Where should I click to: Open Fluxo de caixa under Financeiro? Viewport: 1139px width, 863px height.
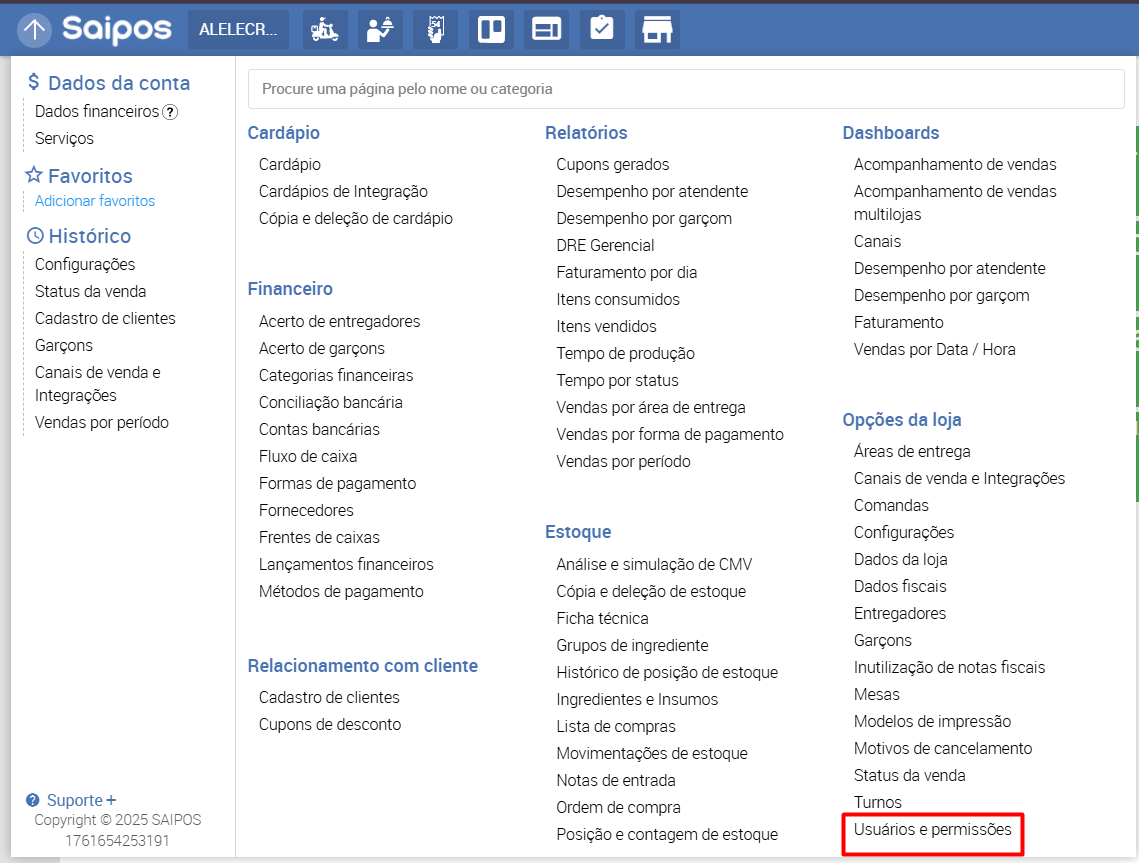[x=308, y=456]
